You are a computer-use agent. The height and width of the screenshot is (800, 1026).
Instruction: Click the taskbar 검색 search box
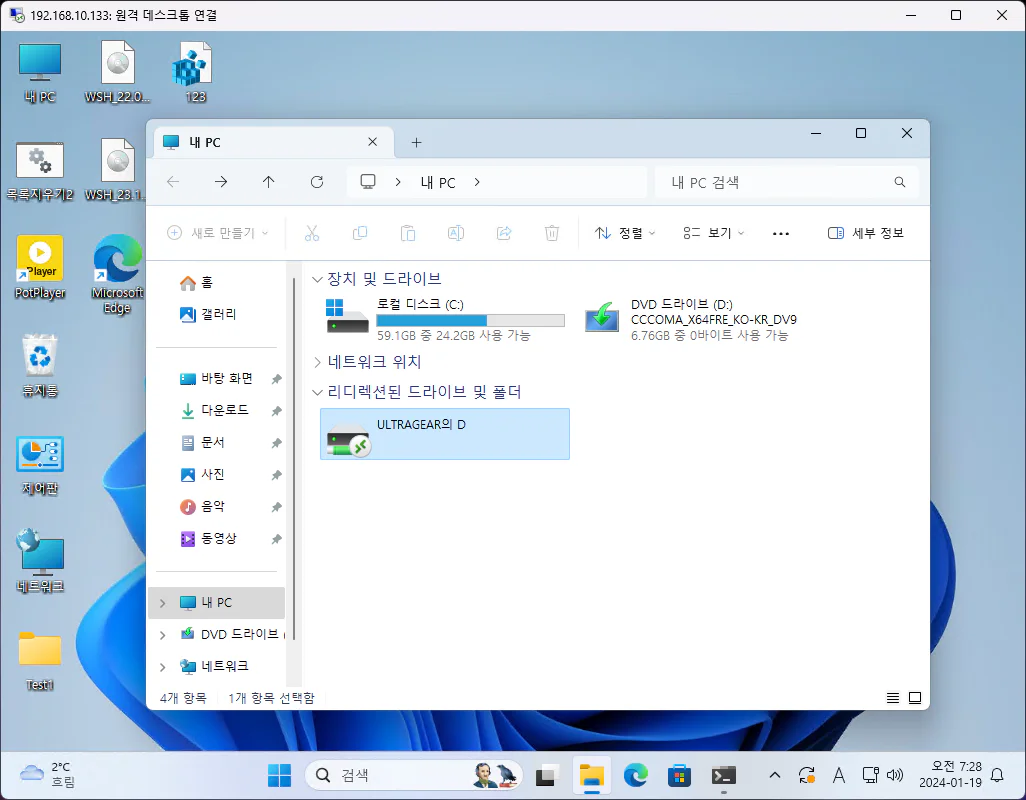click(414, 776)
